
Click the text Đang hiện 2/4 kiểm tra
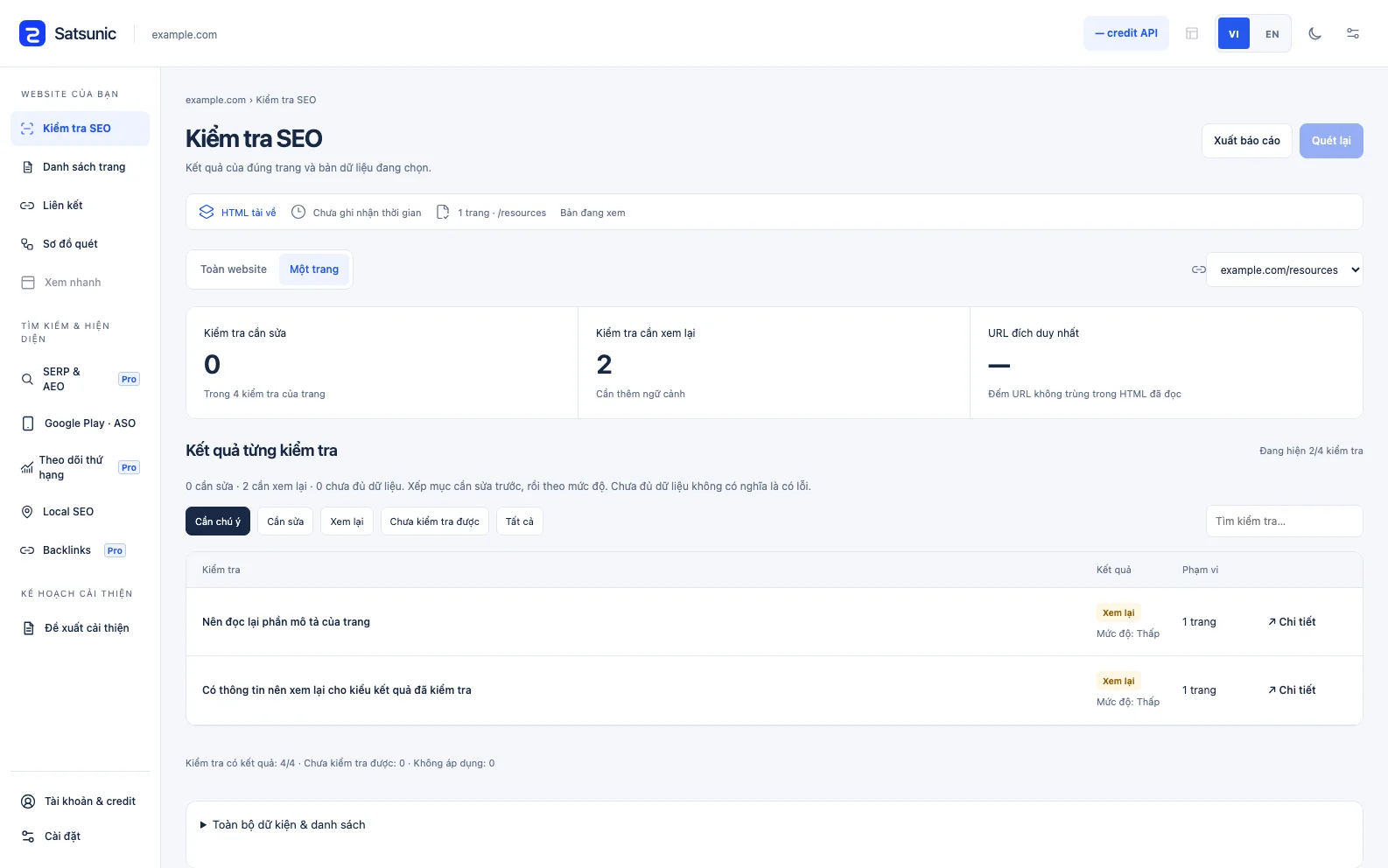1311,451
